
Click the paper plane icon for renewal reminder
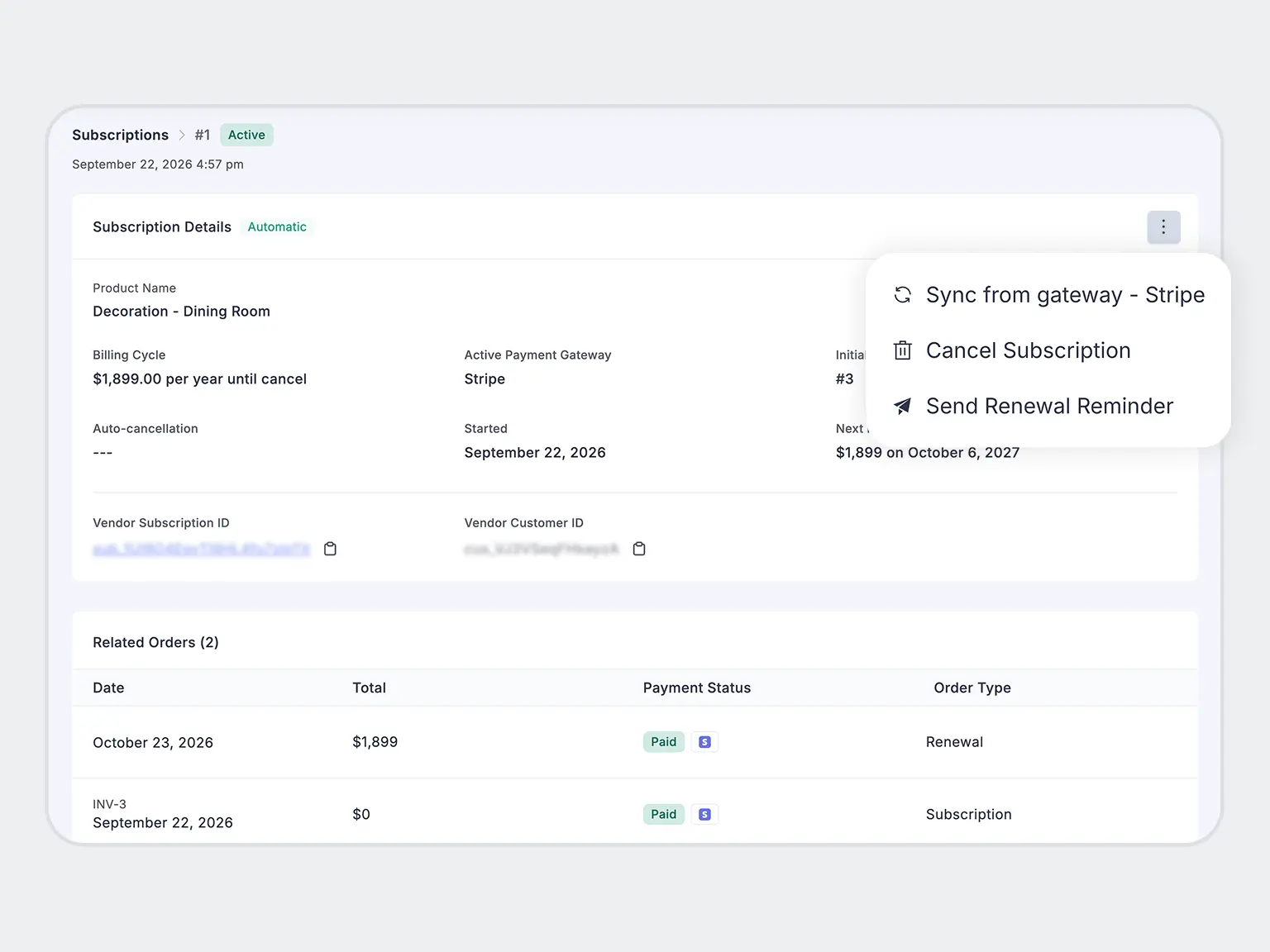[903, 406]
